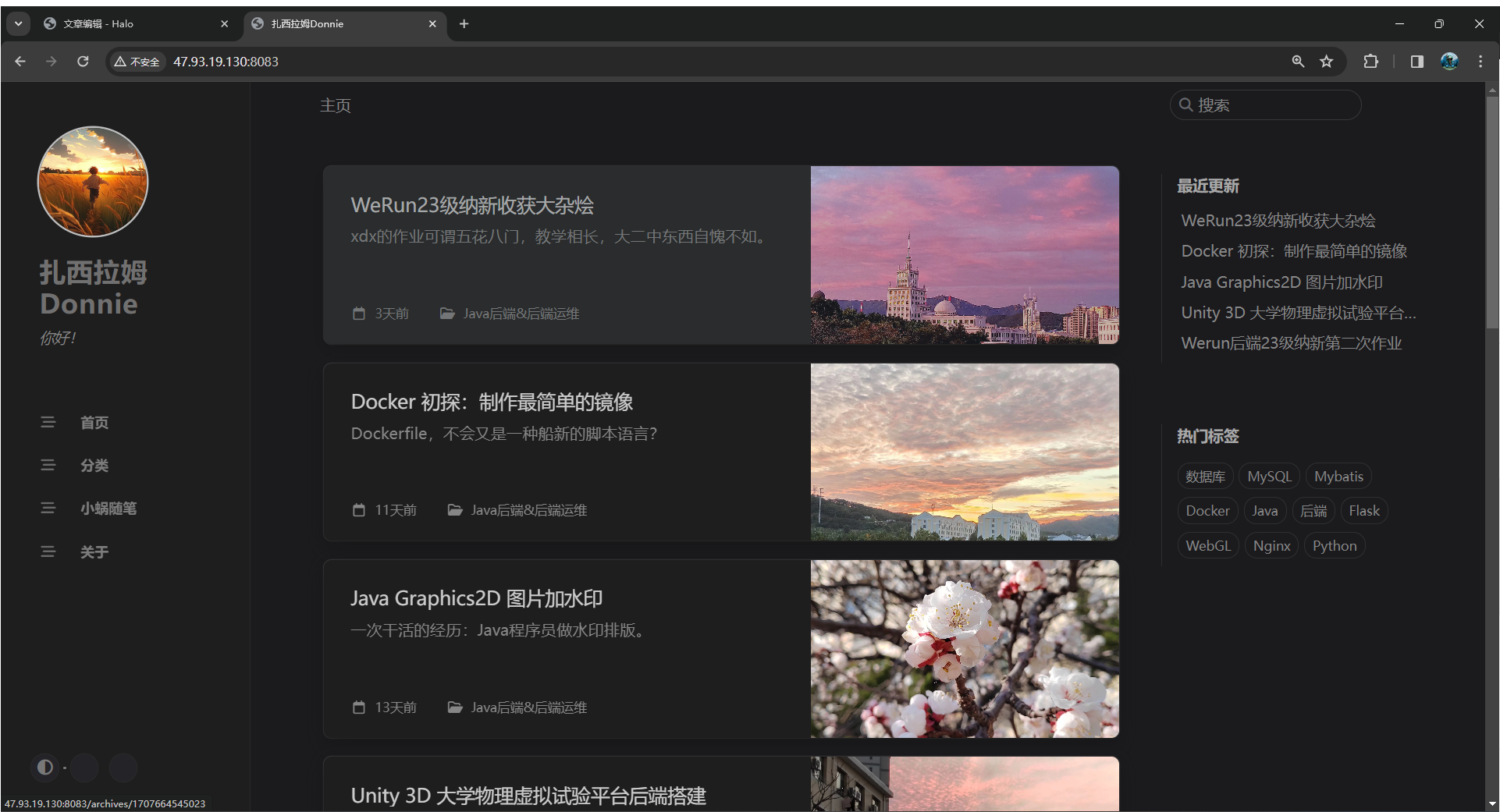1500x812 pixels.
Task: Click the 搜索 search field
Action: pos(1272,105)
